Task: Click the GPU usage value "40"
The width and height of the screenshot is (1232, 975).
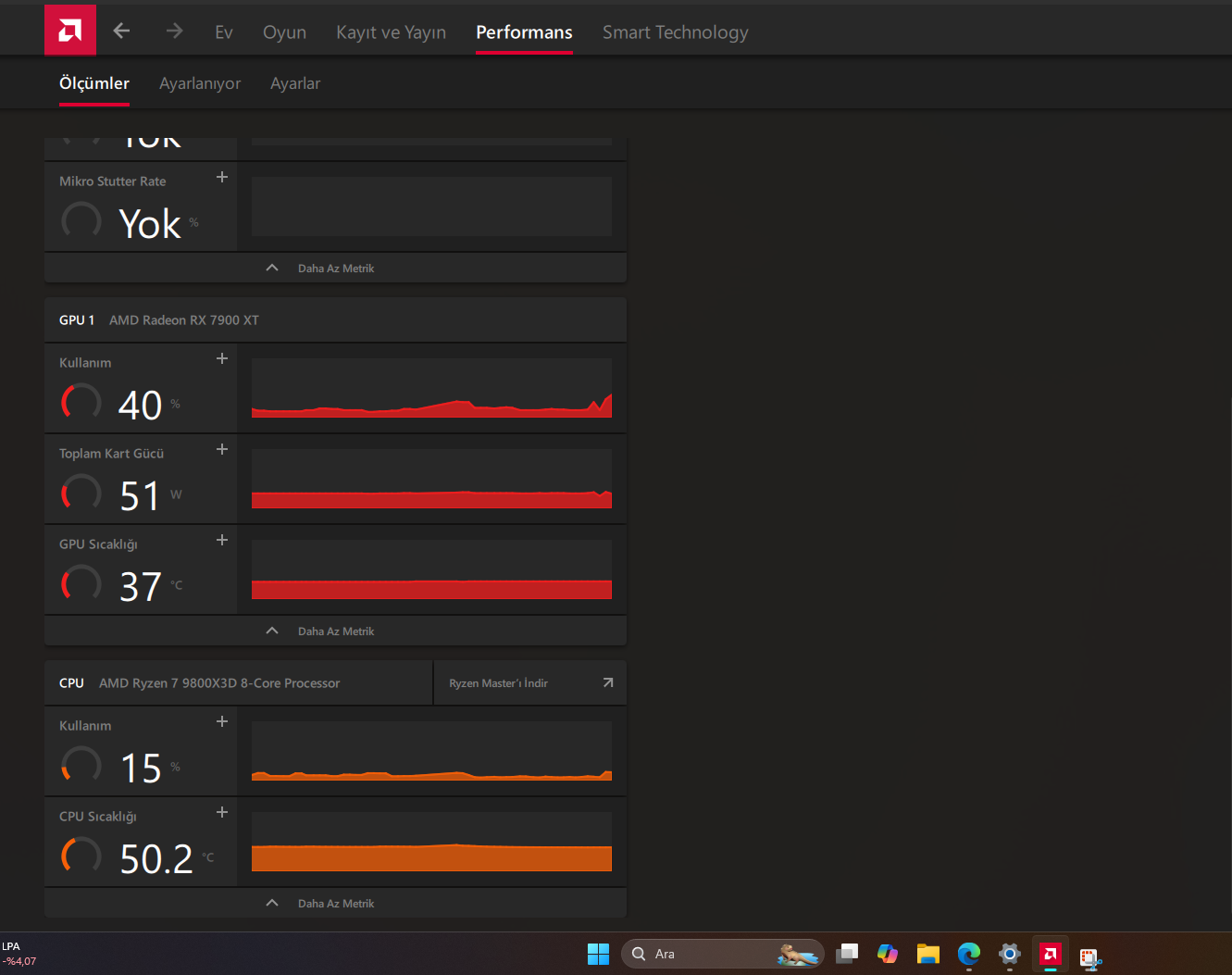Action: click(141, 406)
